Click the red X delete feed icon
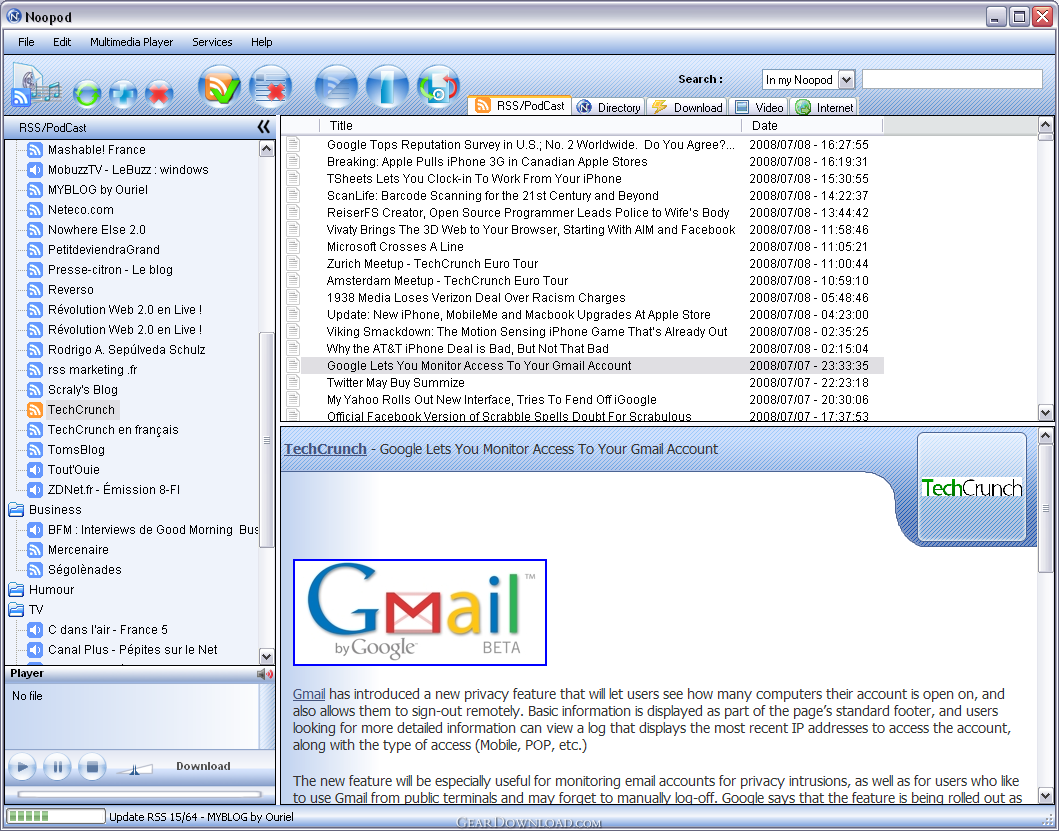 coord(159,93)
